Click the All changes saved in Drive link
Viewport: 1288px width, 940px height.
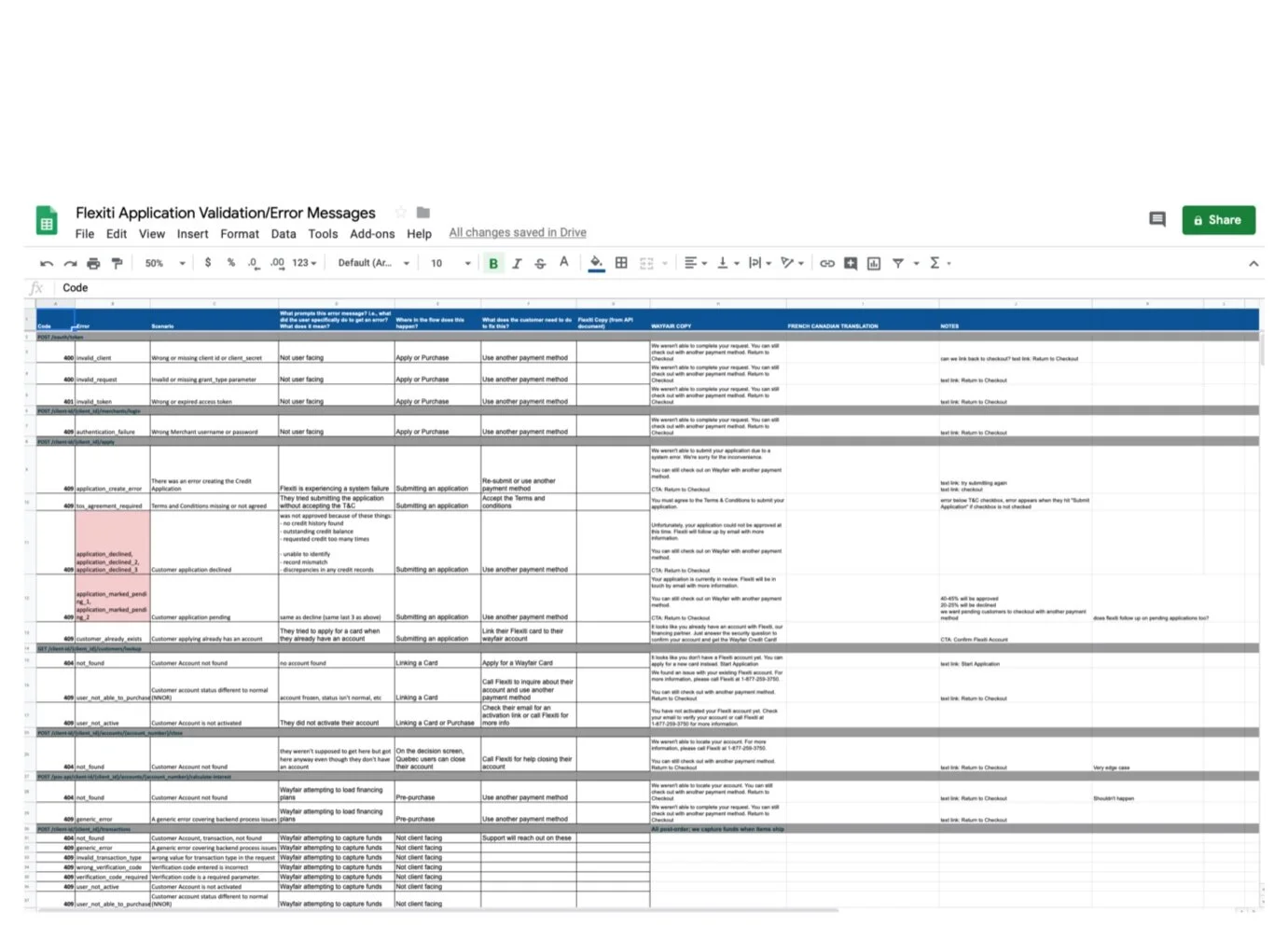(518, 233)
